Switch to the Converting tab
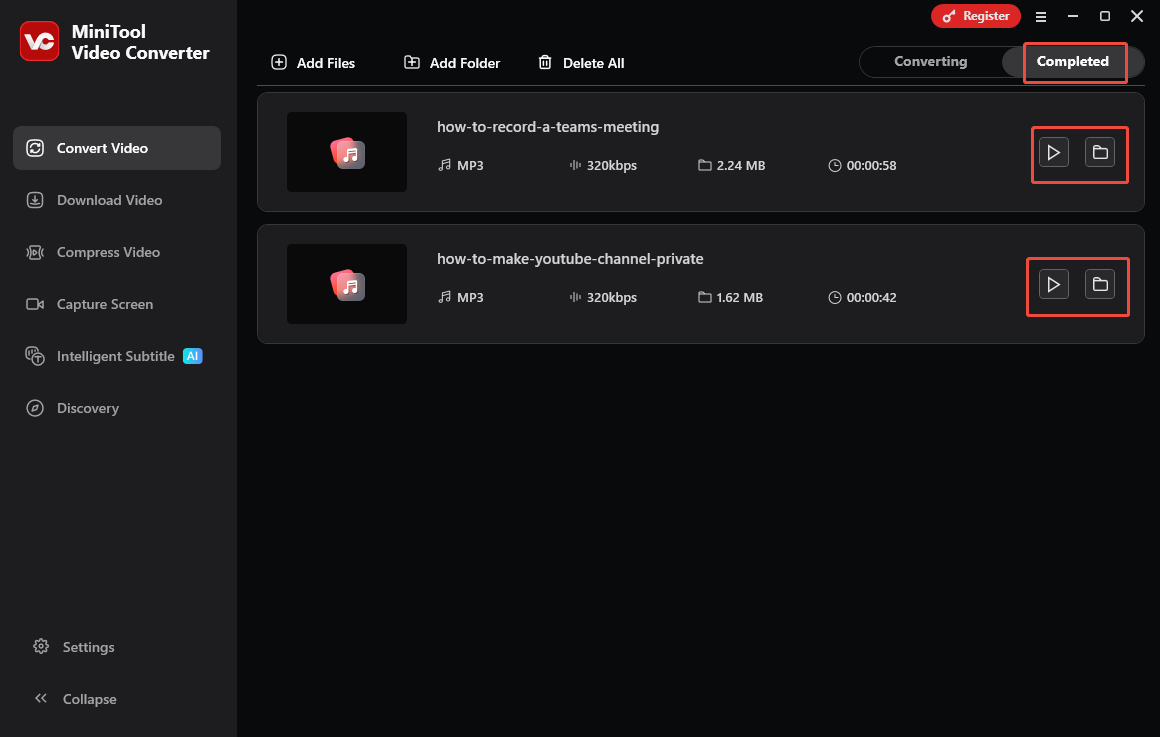This screenshot has height=737, width=1160. tap(930, 61)
